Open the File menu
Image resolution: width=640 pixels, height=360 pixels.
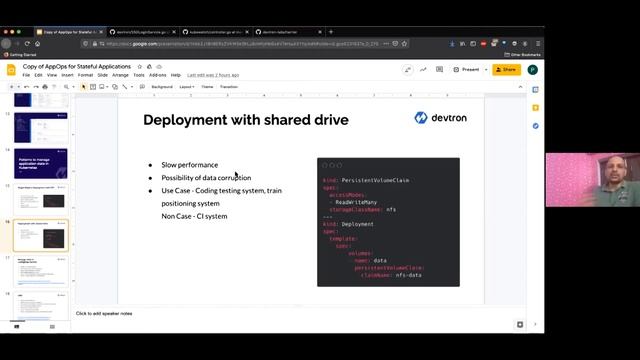(26, 75)
